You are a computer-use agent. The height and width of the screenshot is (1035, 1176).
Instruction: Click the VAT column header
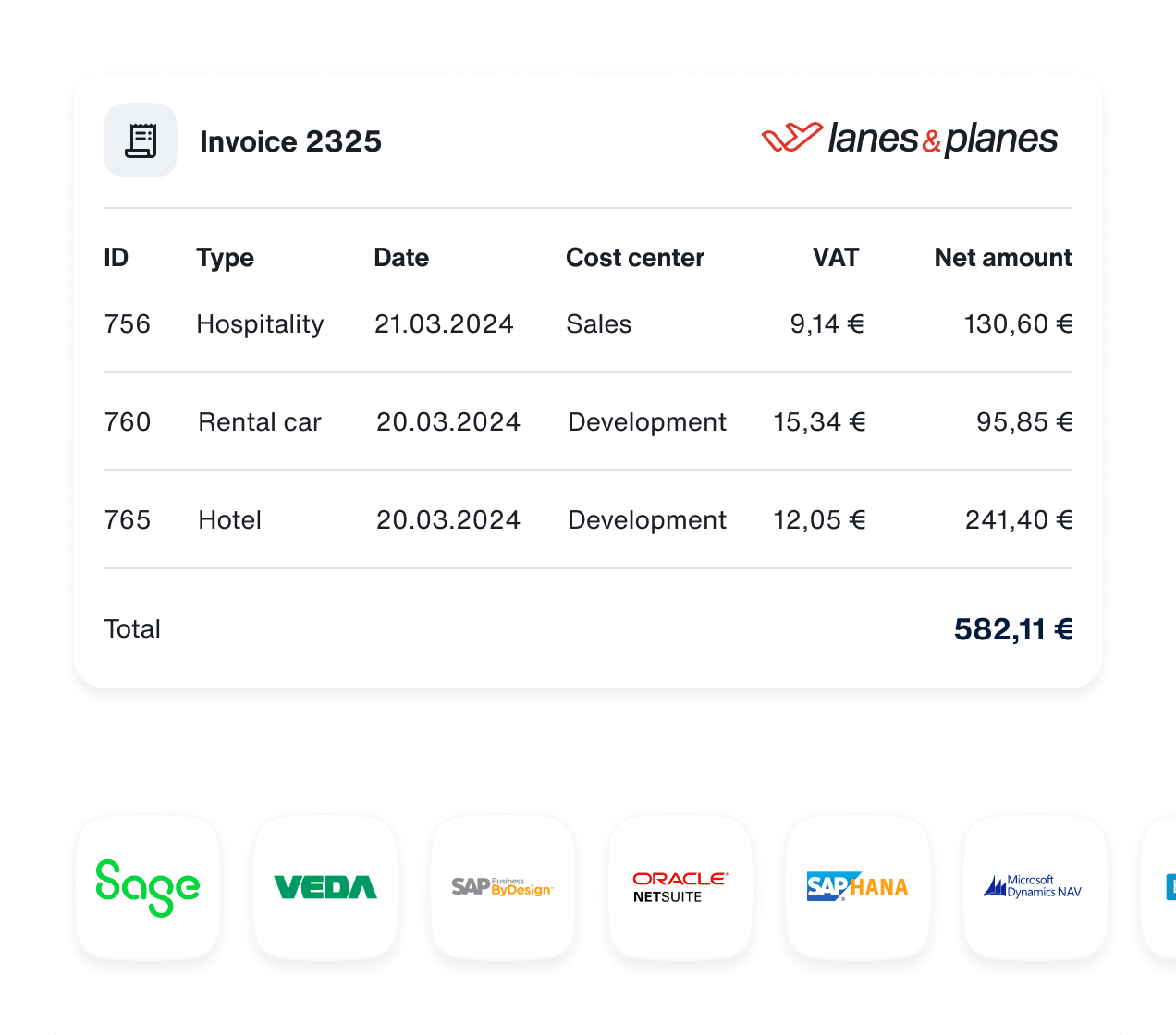(x=836, y=257)
